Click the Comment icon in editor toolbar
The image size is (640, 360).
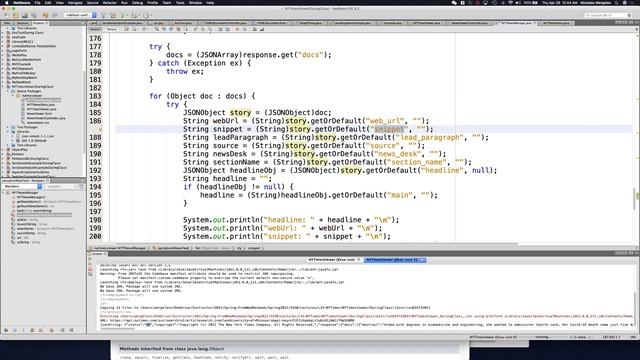pos(255,29)
